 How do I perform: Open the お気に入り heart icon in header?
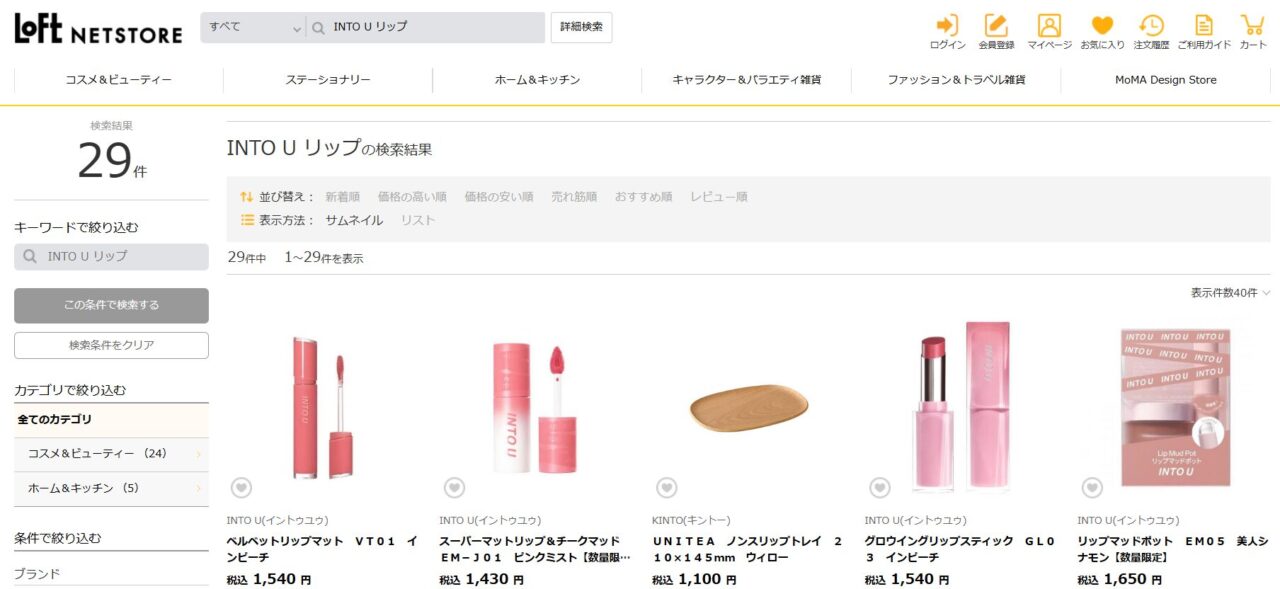pyautogui.click(x=1102, y=32)
